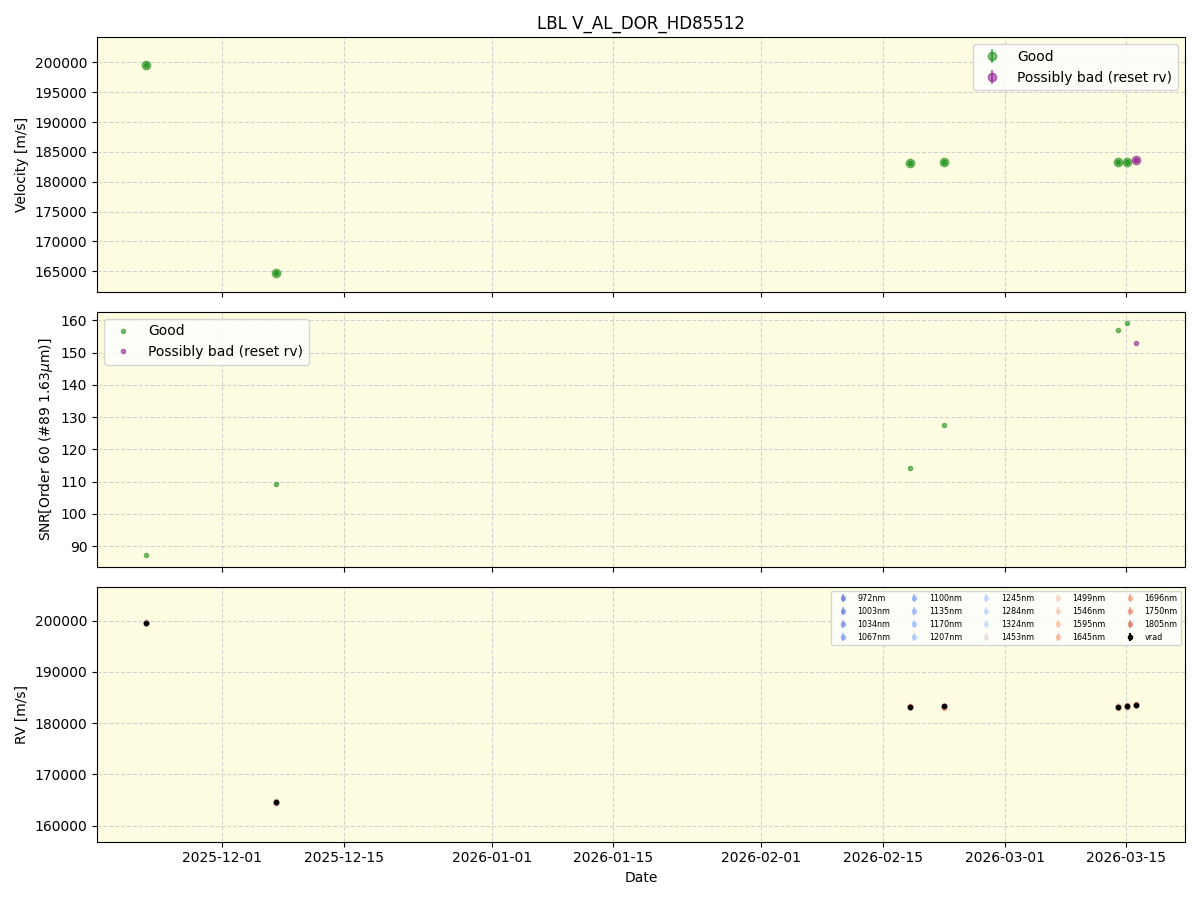
Task: Click the 2026-03-01 date tick label
Action: coord(1005,857)
